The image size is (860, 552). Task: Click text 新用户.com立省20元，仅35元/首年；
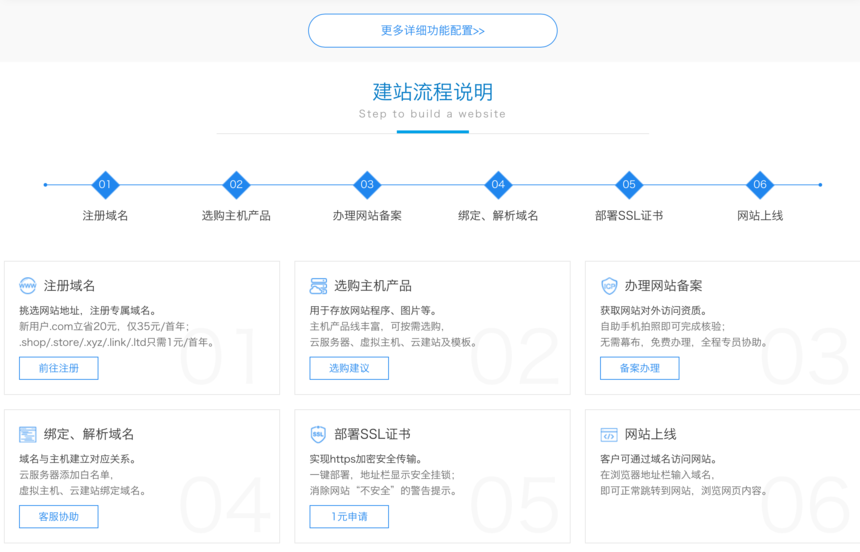click(104, 326)
